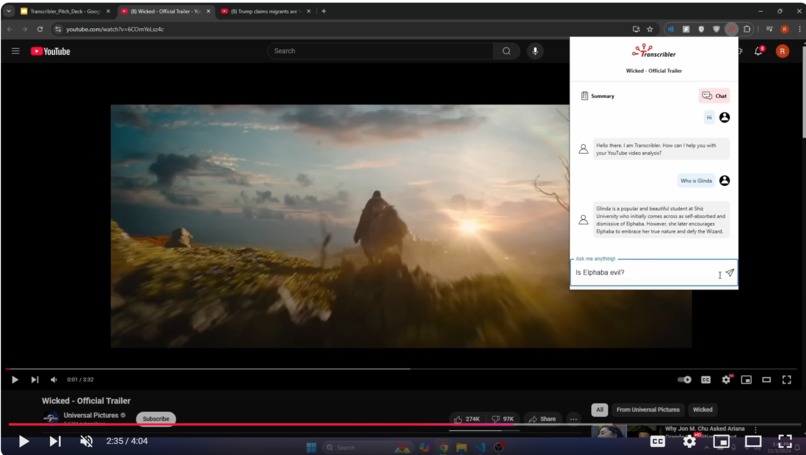Open the Universal Pictures channel link
The height and width of the screenshot is (455, 806).
[x=91, y=415]
